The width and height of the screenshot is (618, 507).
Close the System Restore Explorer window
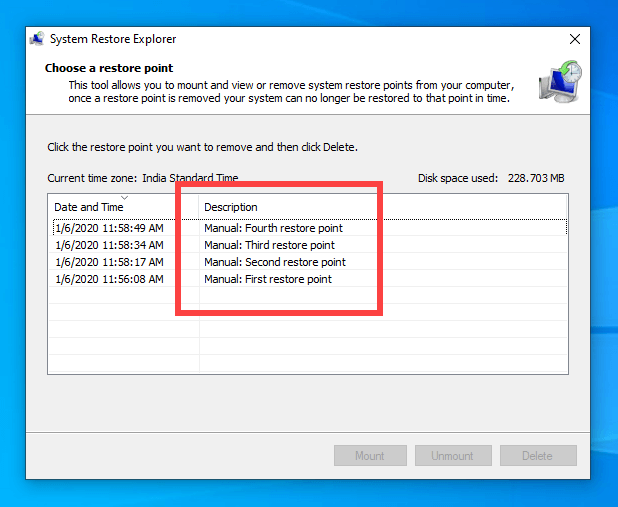[575, 39]
